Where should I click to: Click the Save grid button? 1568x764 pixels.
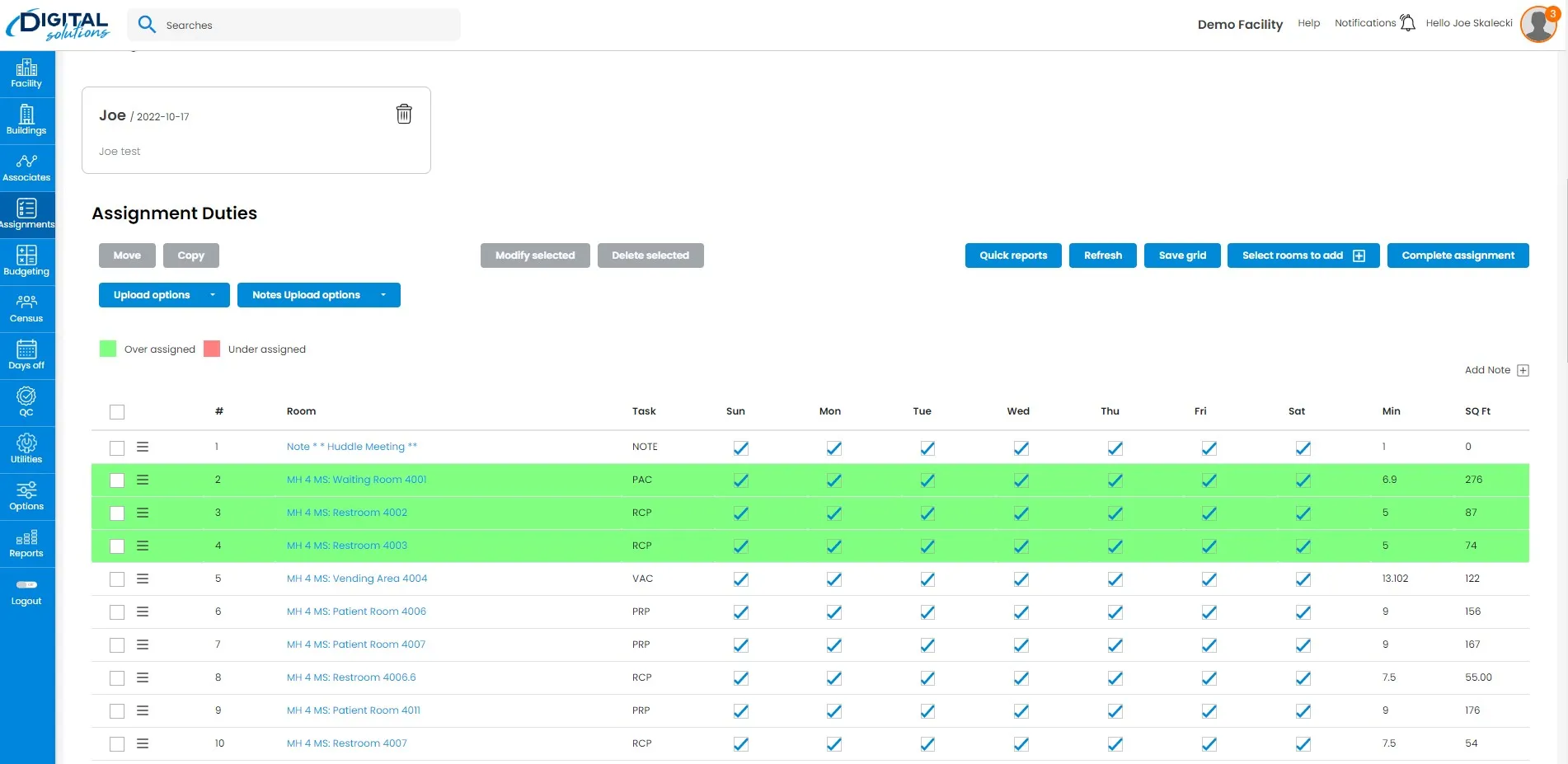[1182, 255]
